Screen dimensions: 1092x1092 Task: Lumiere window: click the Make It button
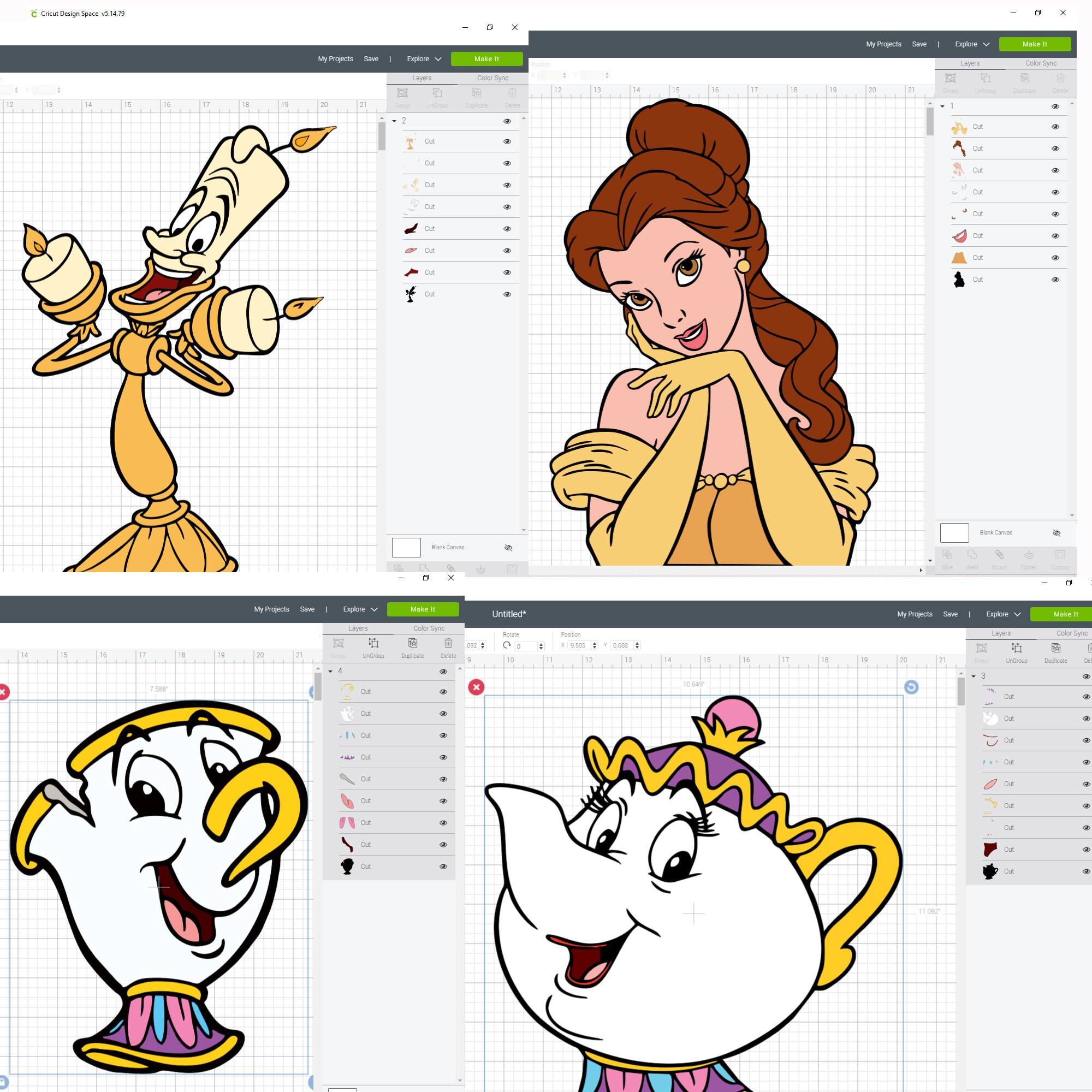click(486, 59)
